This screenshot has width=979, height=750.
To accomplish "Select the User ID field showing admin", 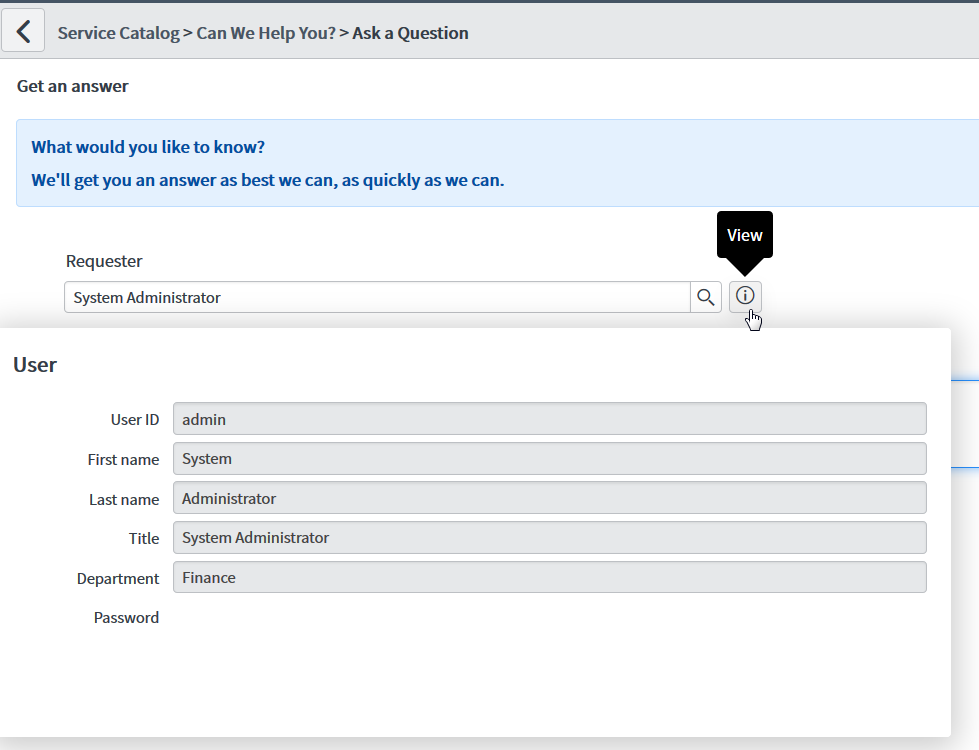I will click(549, 418).
